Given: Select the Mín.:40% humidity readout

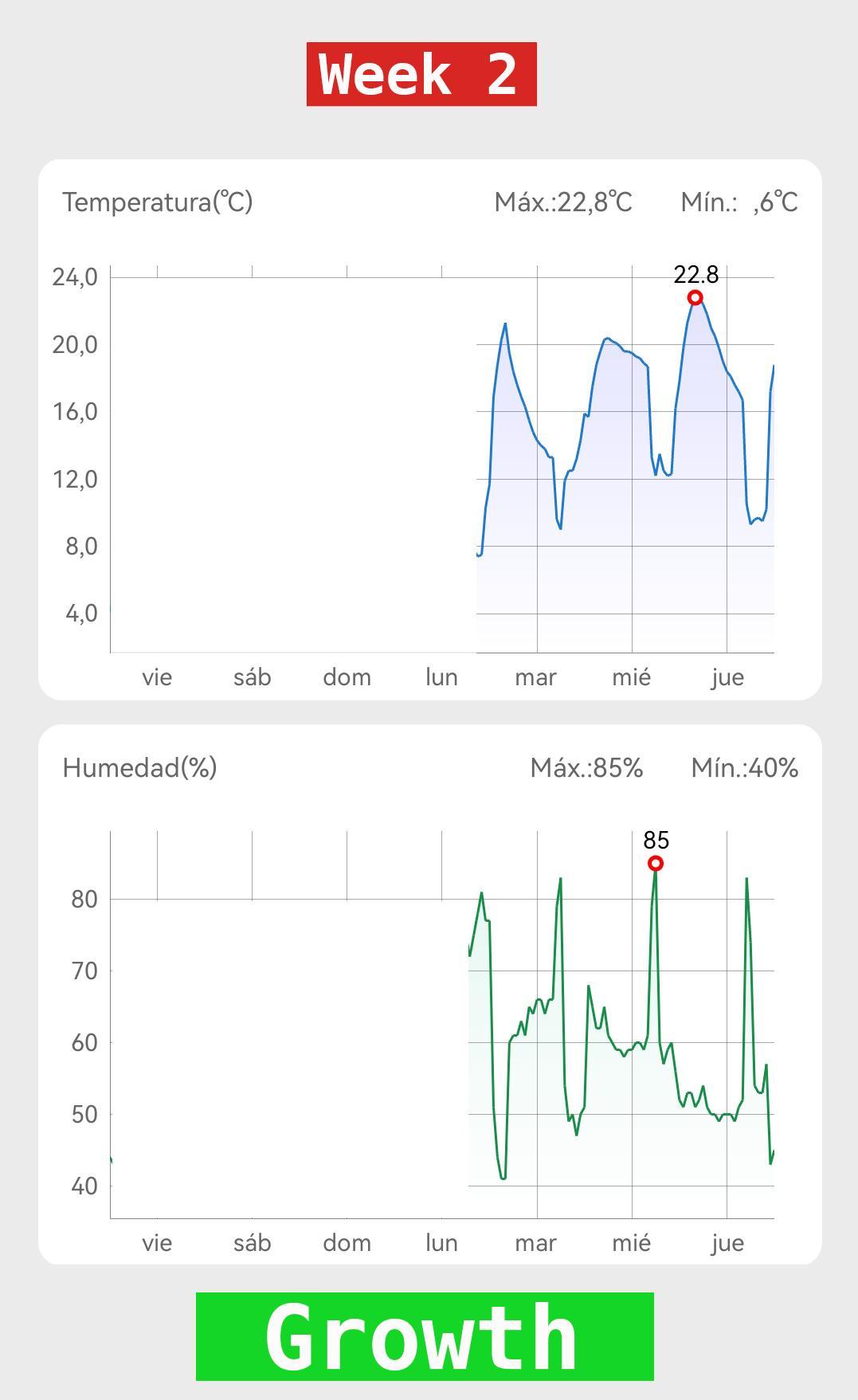Looking at the screenshot, I should 745,768.
